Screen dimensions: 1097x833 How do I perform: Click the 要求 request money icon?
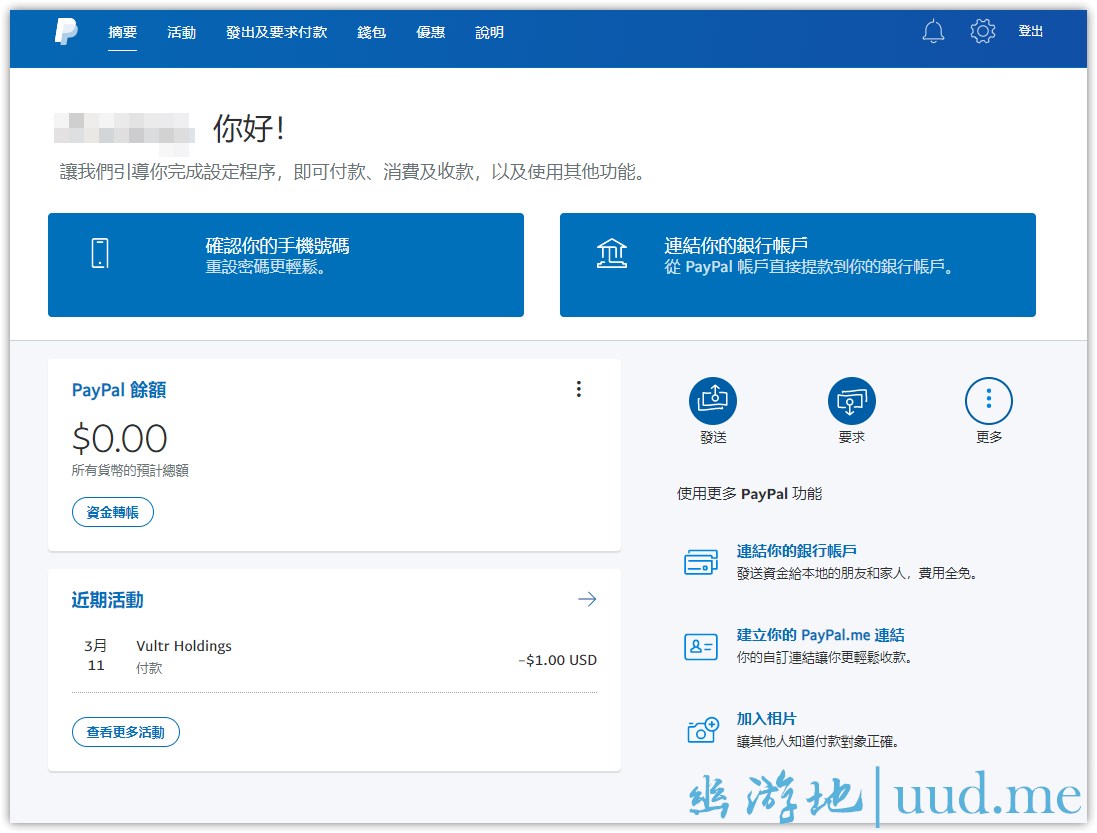click(851, 402)
